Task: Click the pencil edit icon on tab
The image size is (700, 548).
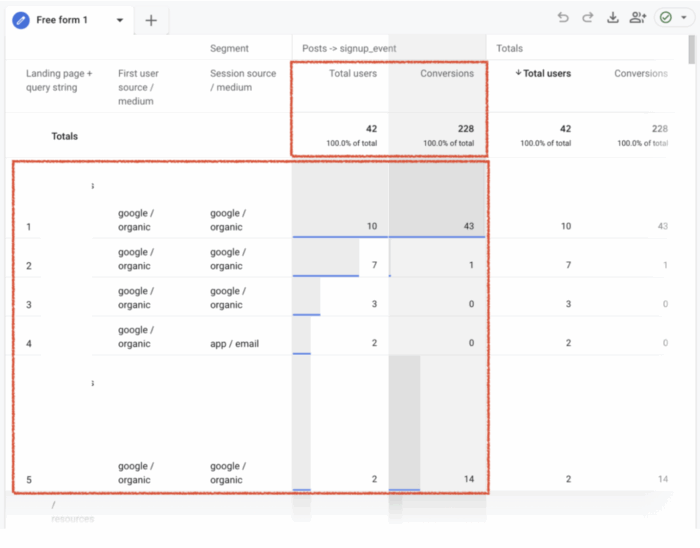Action: tap(20, 20)
